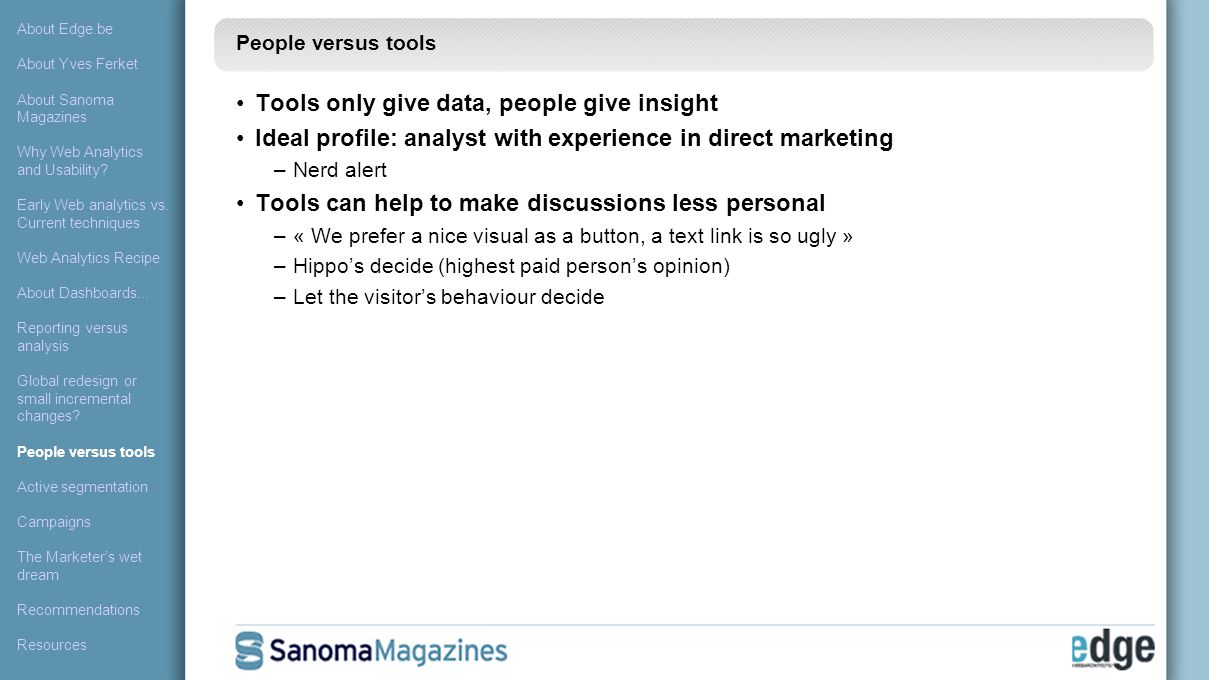Open Active segmentation slide
1209x680 pixels.
tap(82, 487)
